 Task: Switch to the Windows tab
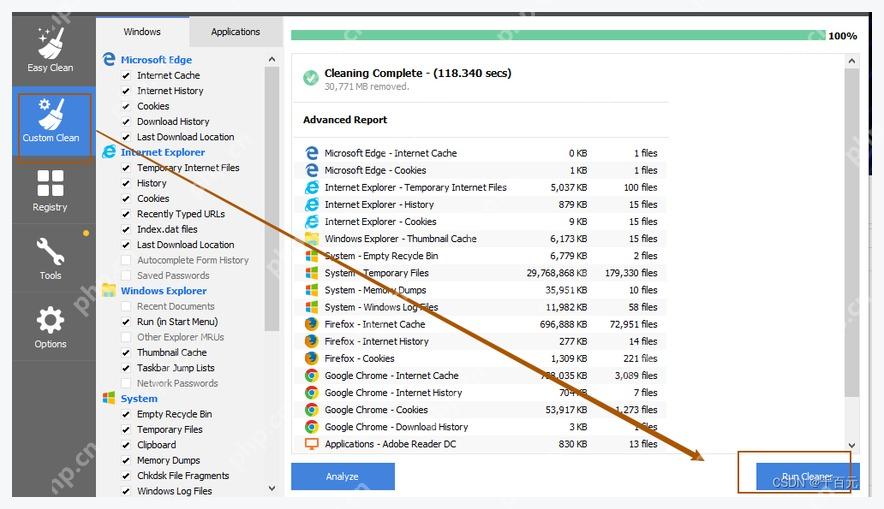click(x=142, y=32)
